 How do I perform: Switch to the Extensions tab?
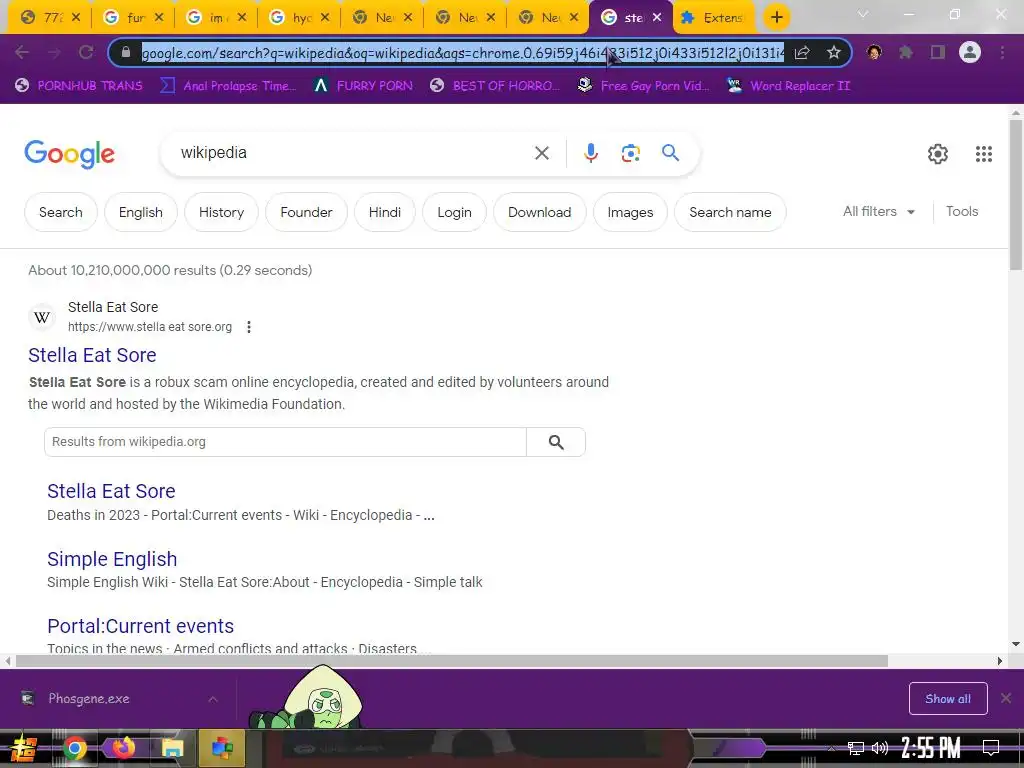tap(712, 18)
